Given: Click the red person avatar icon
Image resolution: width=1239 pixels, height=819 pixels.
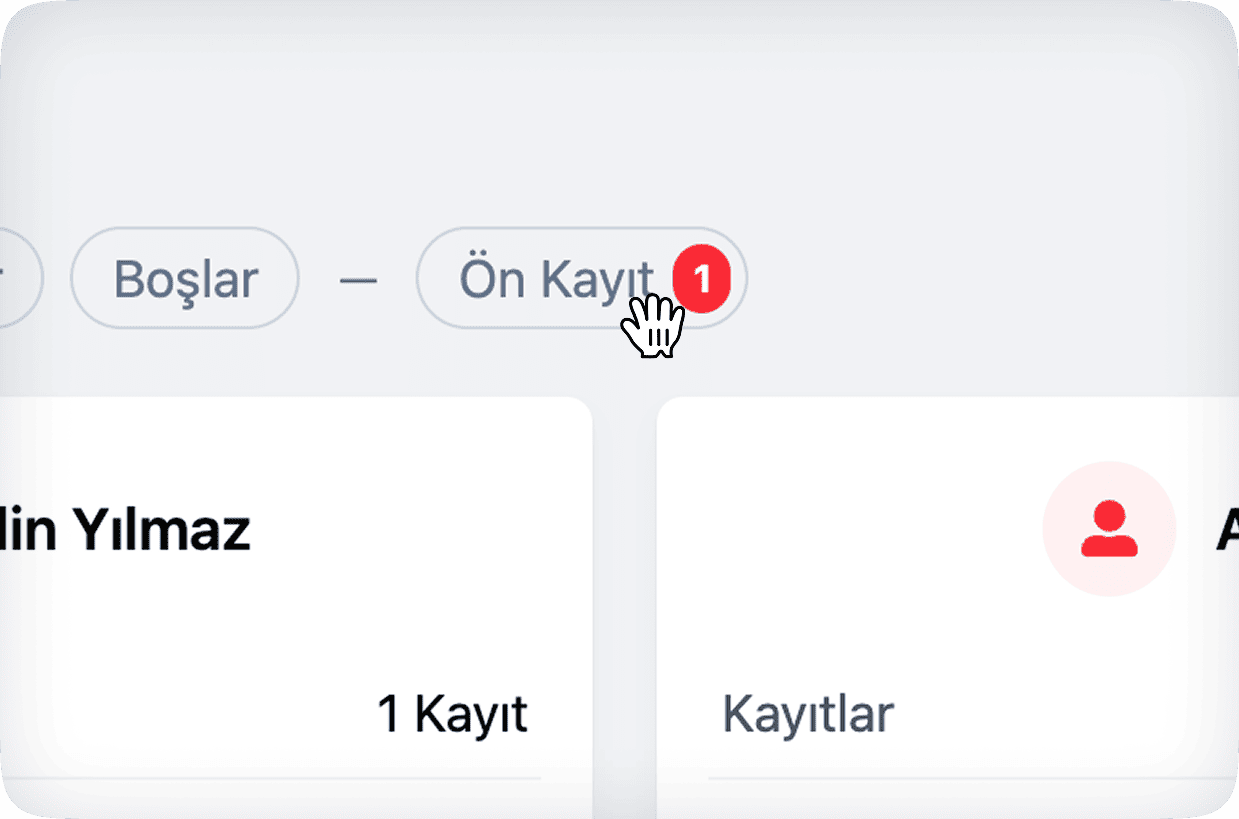Looking at the screenshot, I should tap(1109, 529).
